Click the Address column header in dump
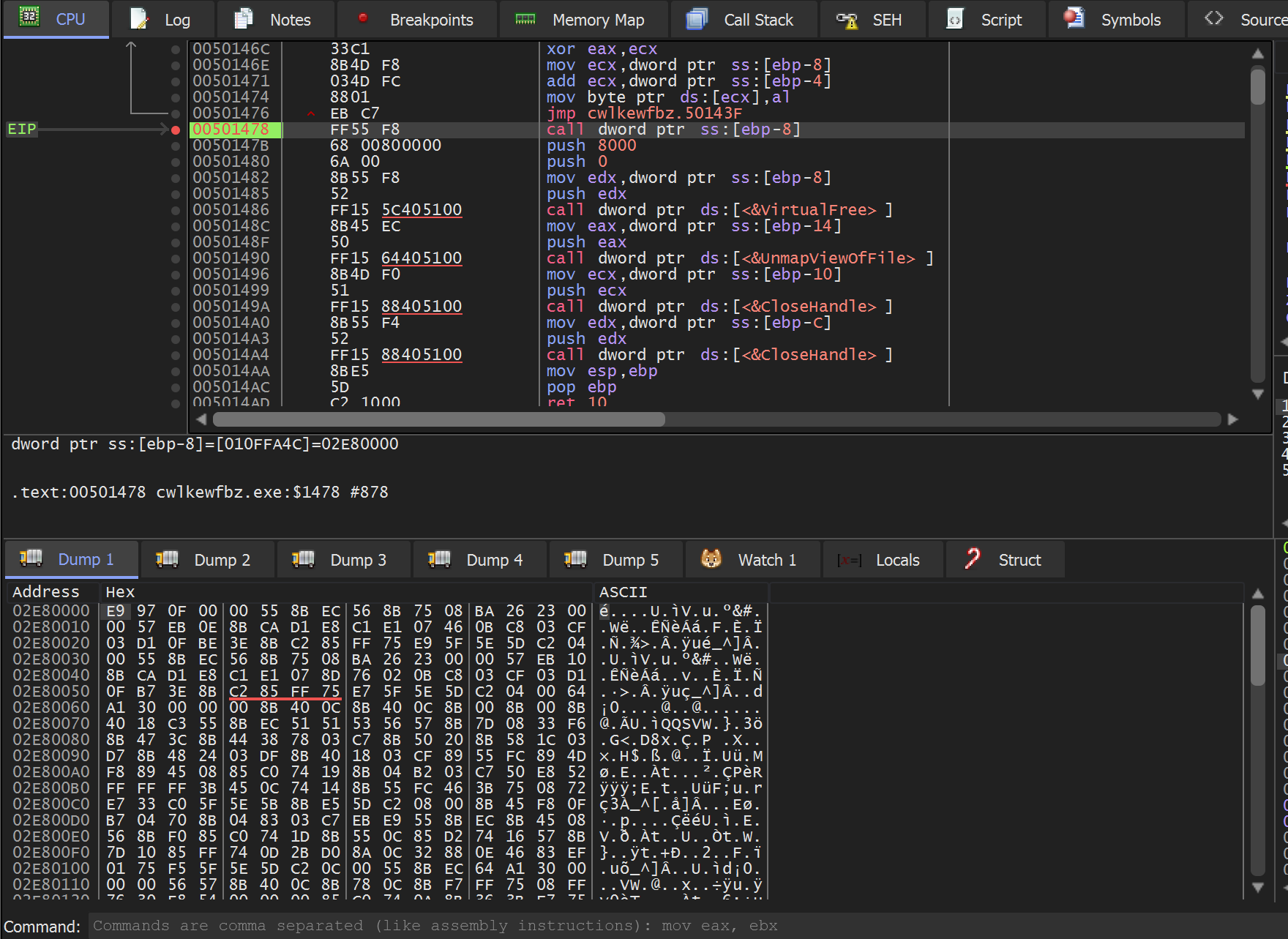This screenshot has width=1288, height=939. pyautogui.click(x=46, y=591)
